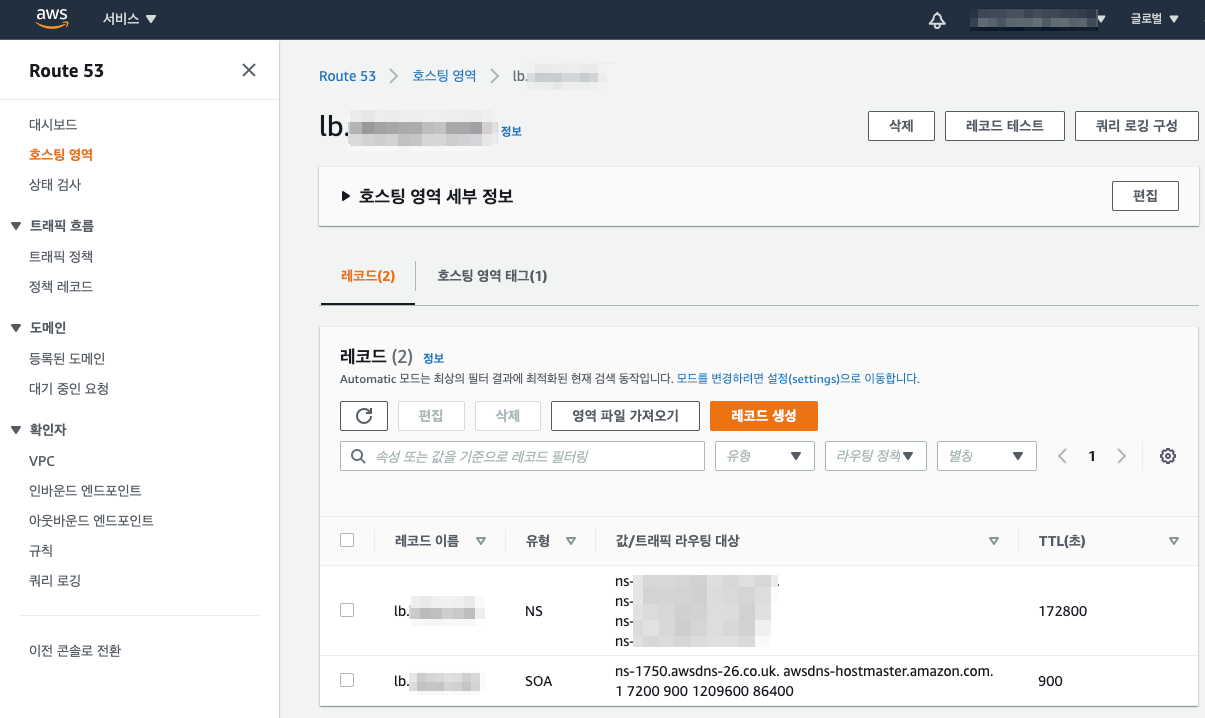This screenshot has width=1205, height=718.
Task: Click the records toolbar 편집 button
Action: pos(431,416)
